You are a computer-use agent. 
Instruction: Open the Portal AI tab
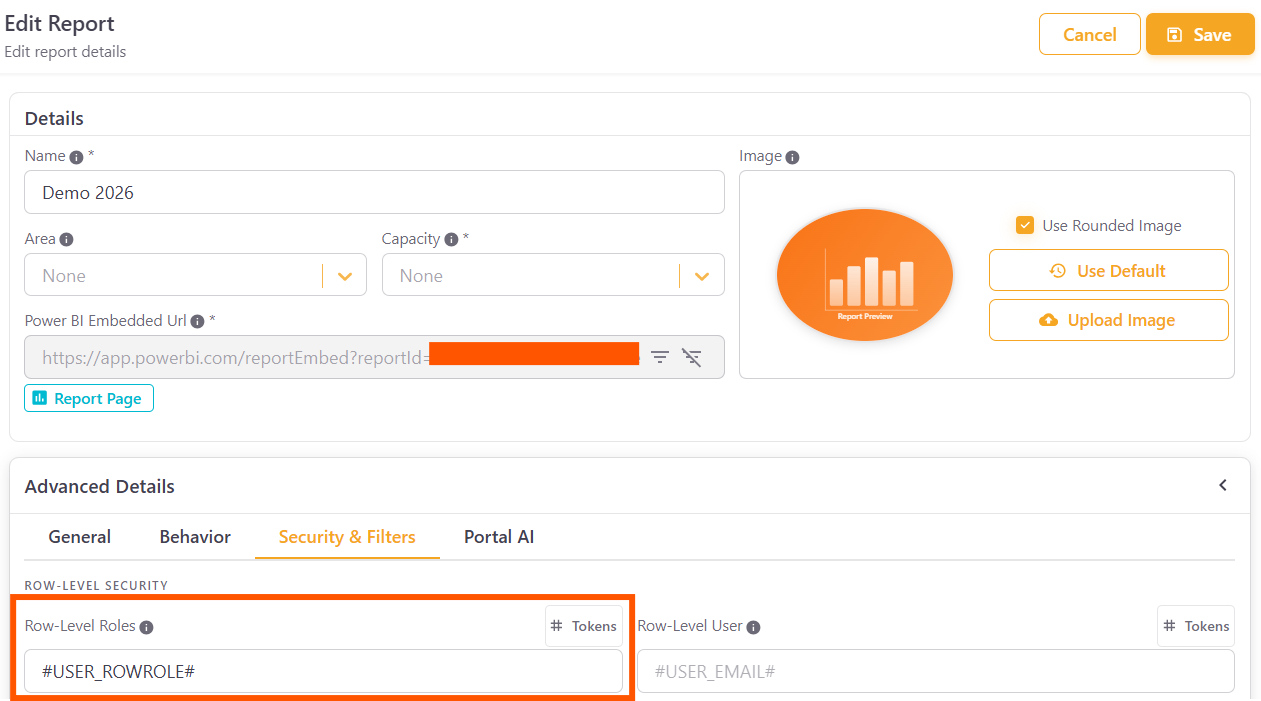[498, 537]
